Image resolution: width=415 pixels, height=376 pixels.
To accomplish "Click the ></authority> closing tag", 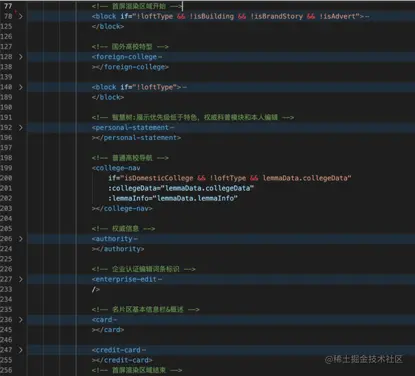I will (x=118, y=249).
